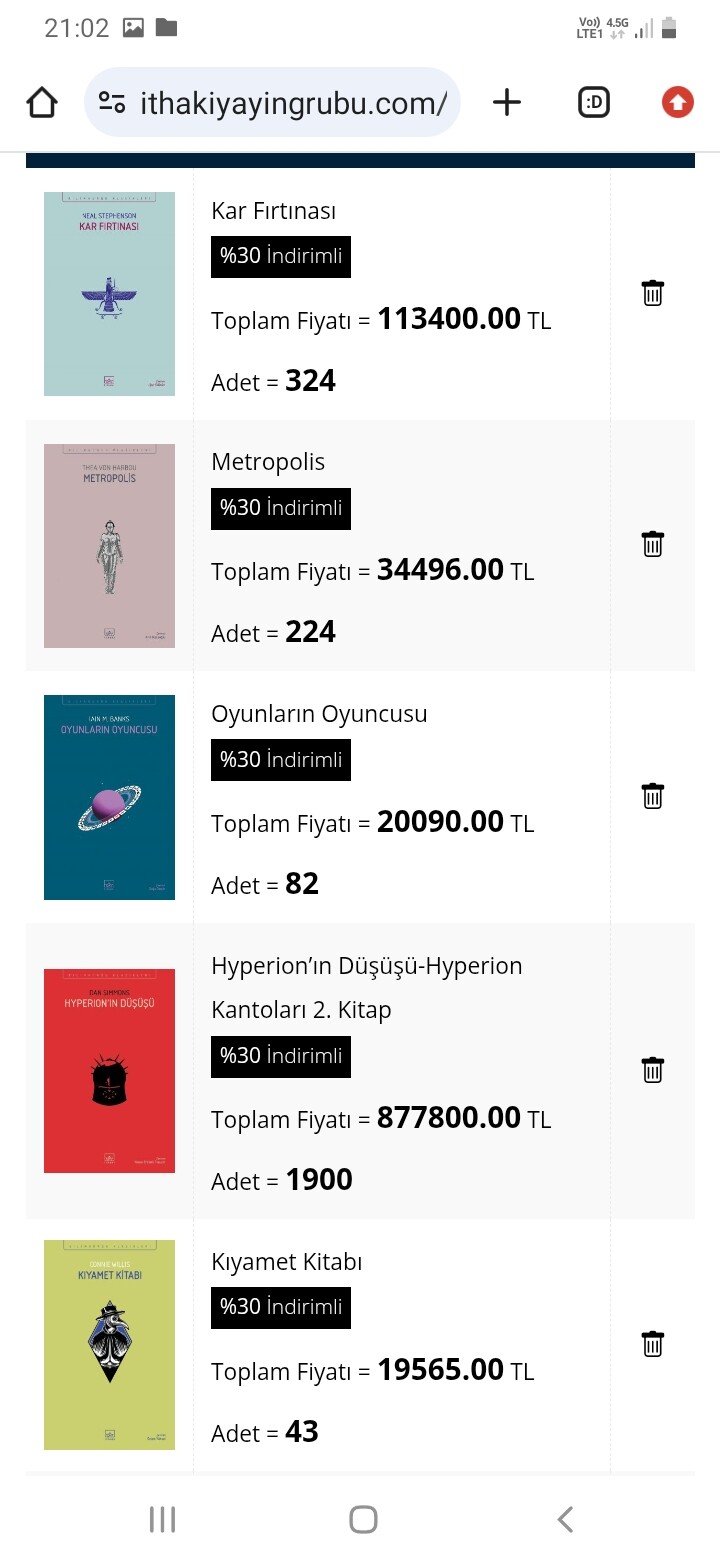
Task: Remove Kıyamet Kitabı with trash icon
Action: (652, 1344)
